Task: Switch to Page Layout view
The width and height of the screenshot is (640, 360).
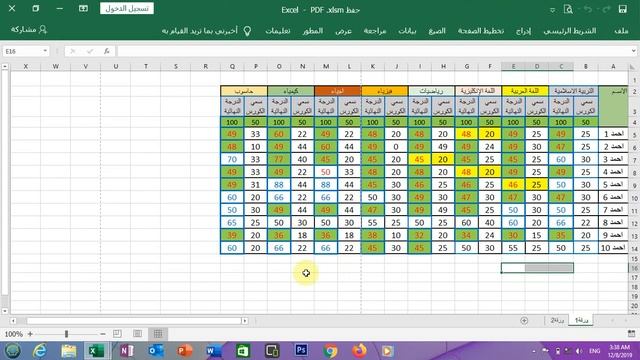Action: pos(138,334)
